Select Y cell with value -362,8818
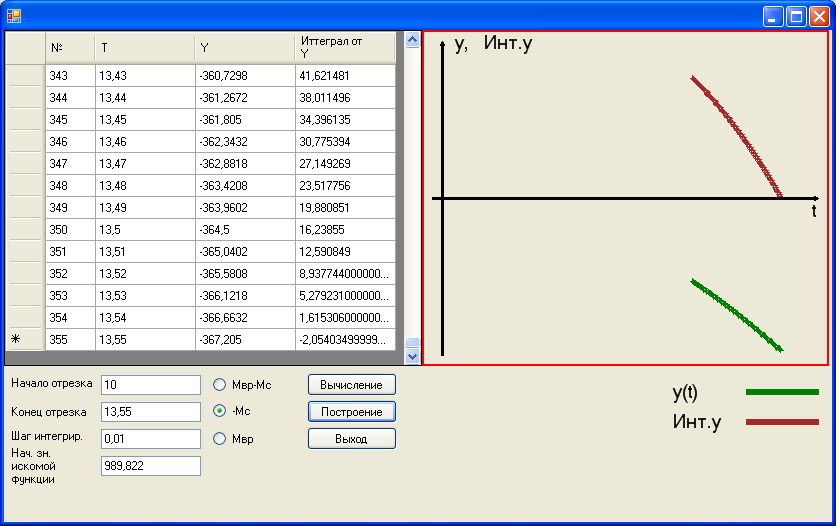Viewport: 836px width, 526px height. [x=245, y=164]
